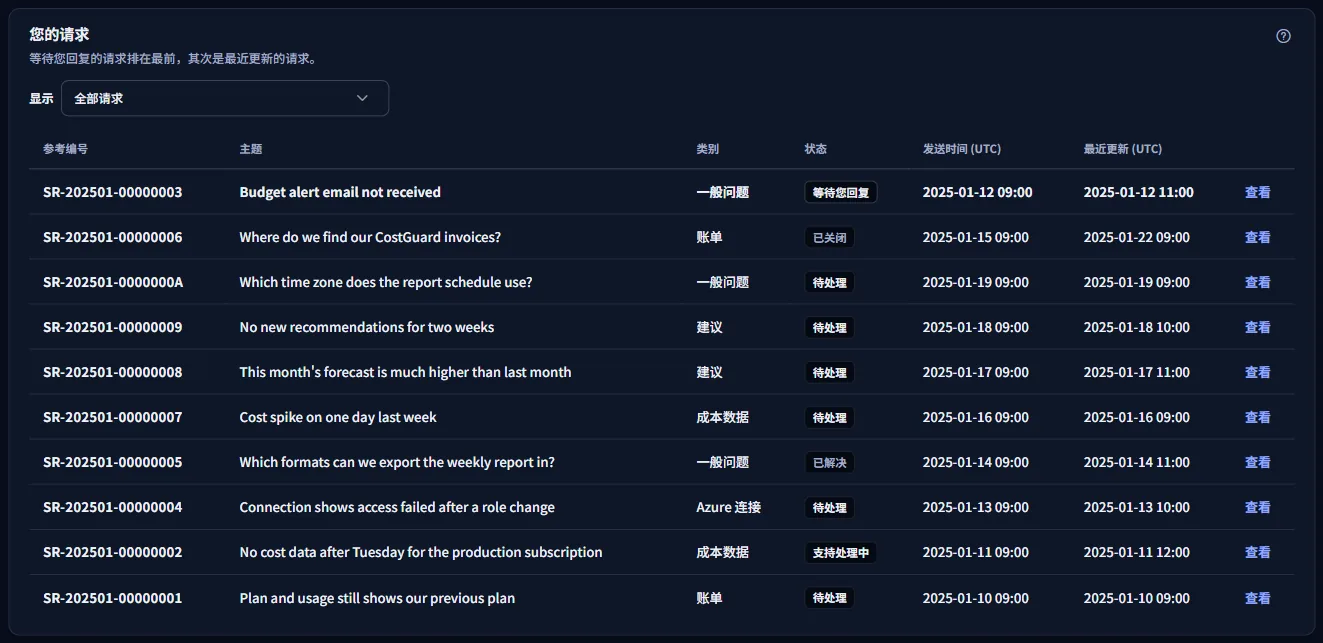Click last-updated time 2025-01-22 09:00
The width and height of the screenshot is (1323, 643).
click(1137, 237)
